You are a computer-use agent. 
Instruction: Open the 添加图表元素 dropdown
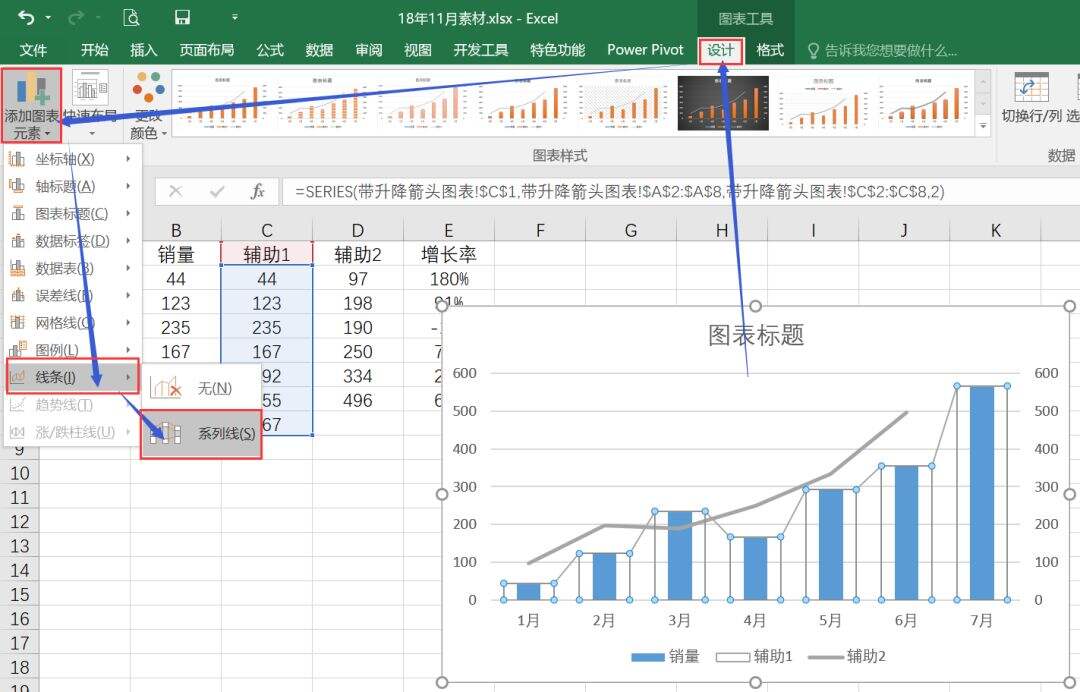point(30,100)
